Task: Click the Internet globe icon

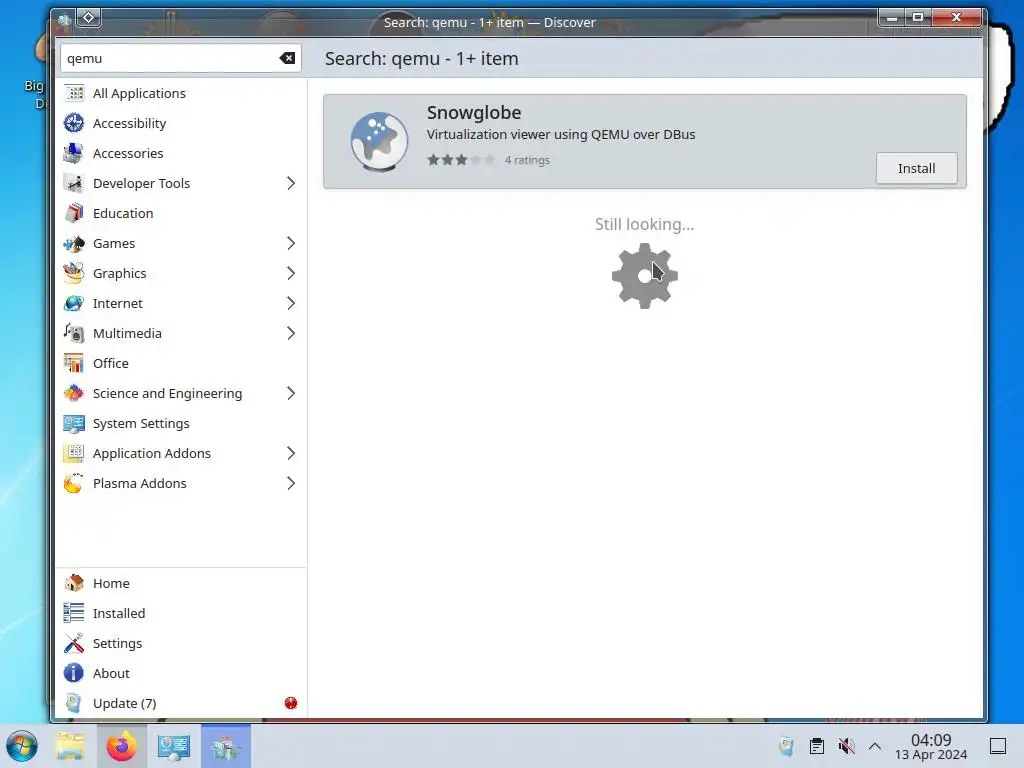Action: point(74,304)
